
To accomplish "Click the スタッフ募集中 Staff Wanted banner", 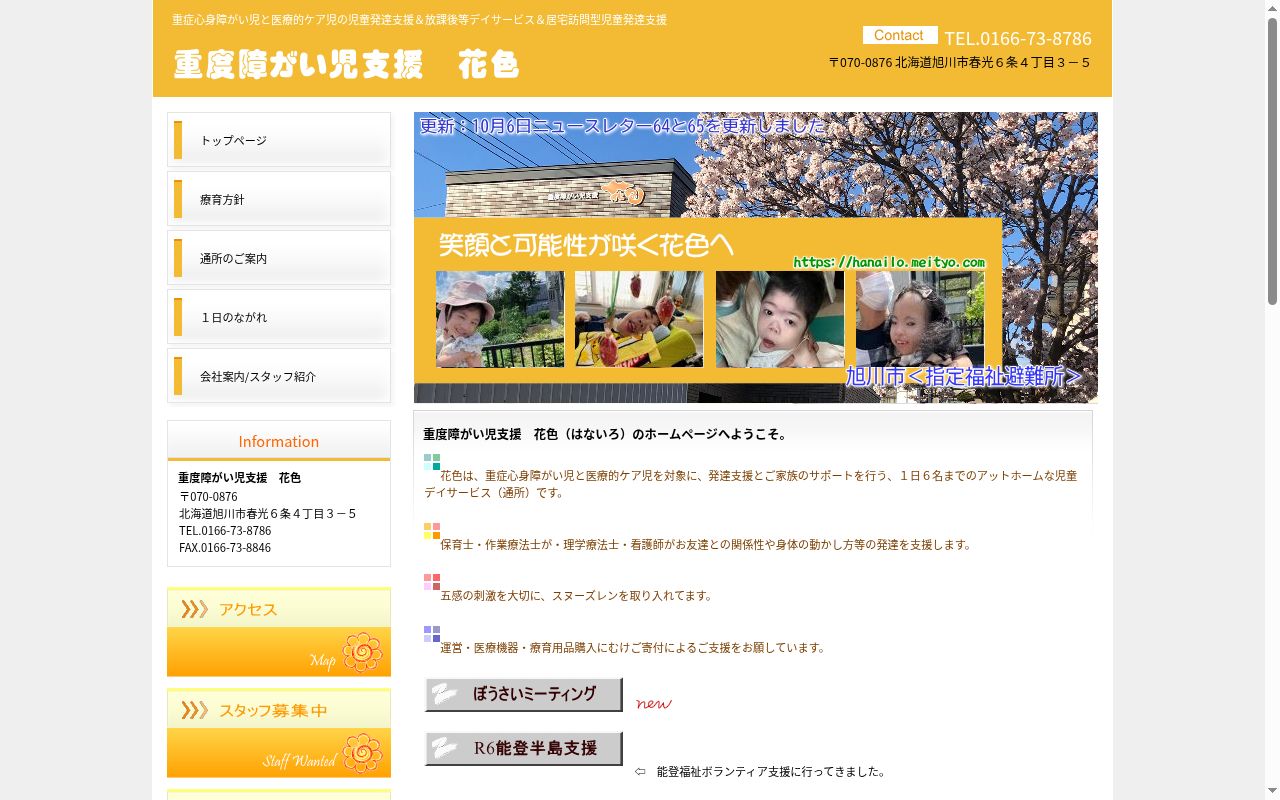I will click(279, 733).
